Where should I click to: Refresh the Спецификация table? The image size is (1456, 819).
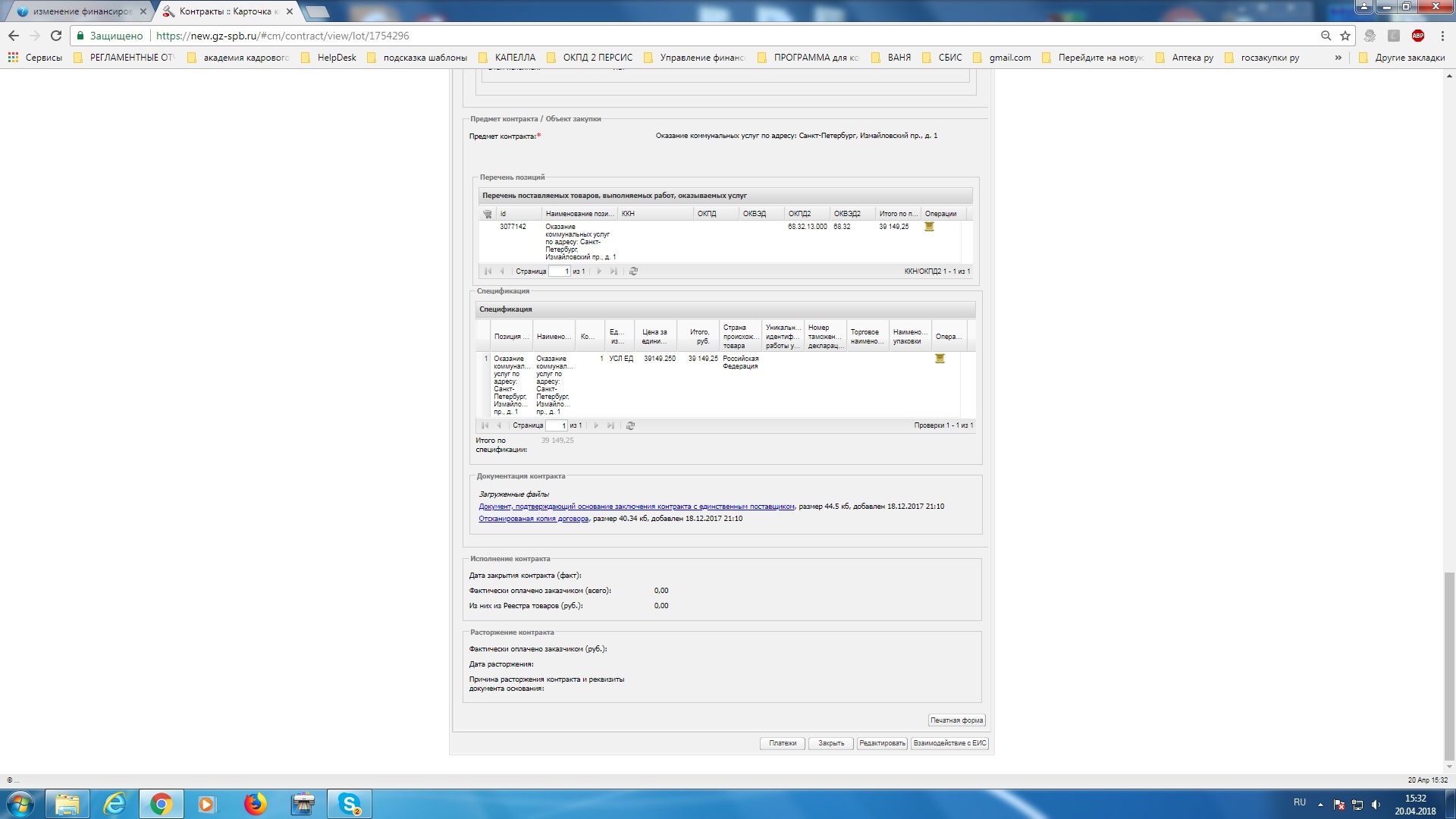[630, 426]
